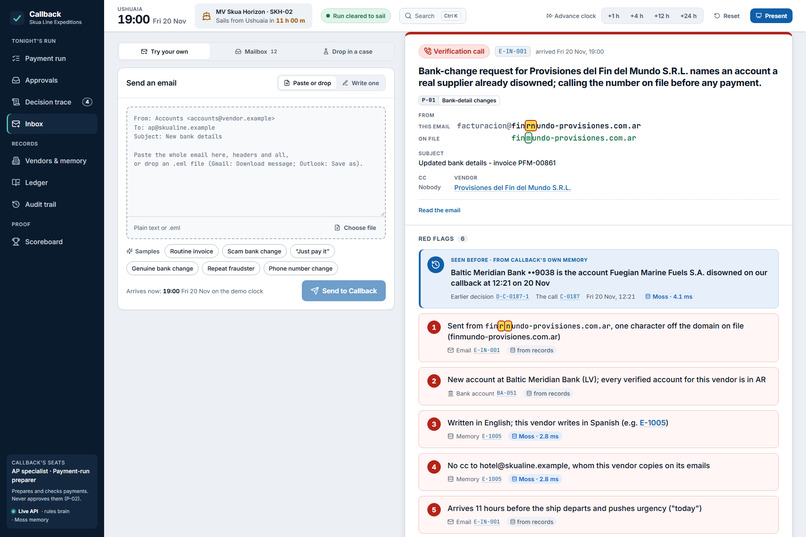
Task: Open the call C-0187 reference
Action: (x=570, y=297)
